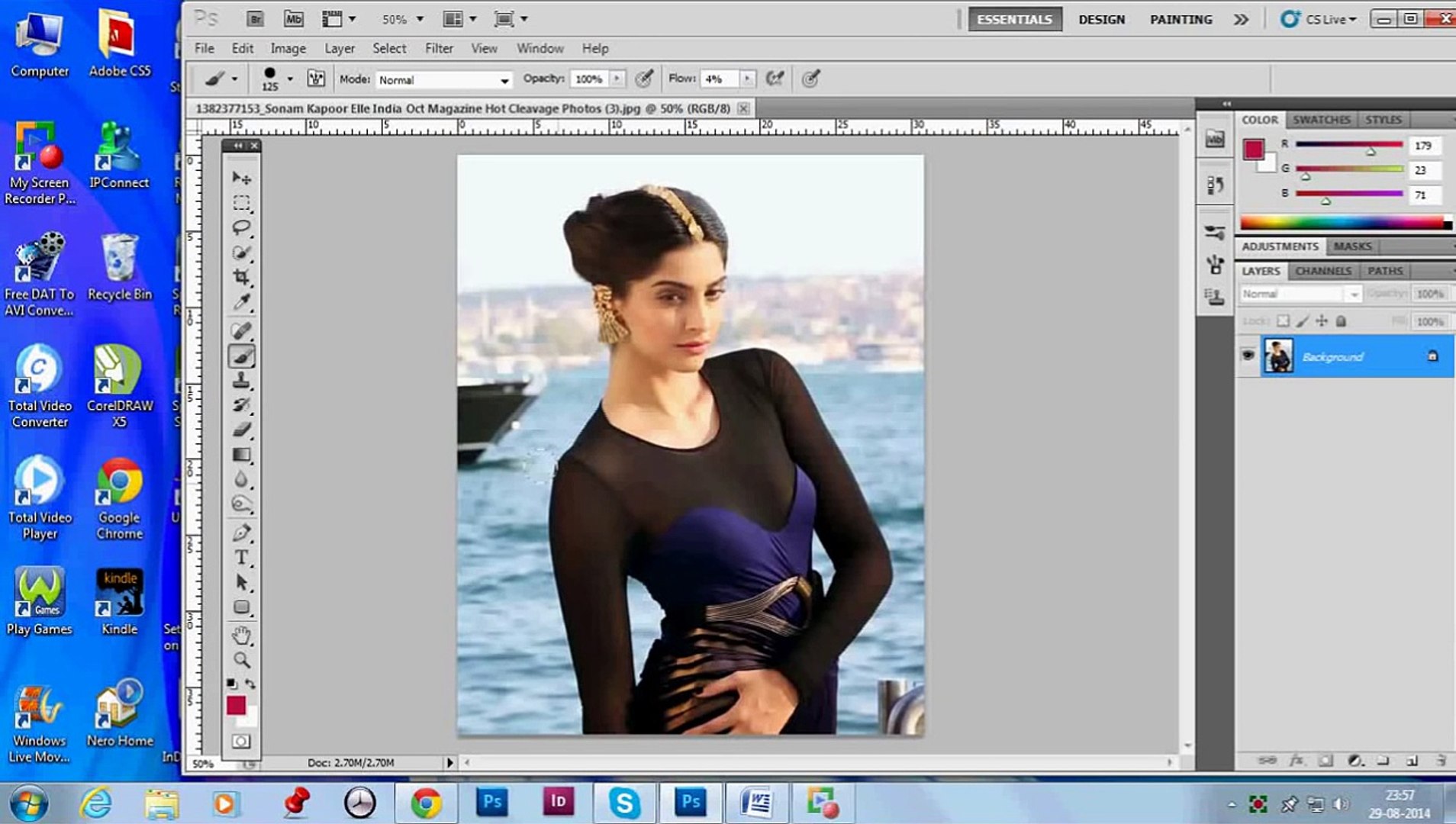The height and width of the screenshot is (824, 1456).
Task: Switch to the Channels tab
Action: tap(1322, 271)
